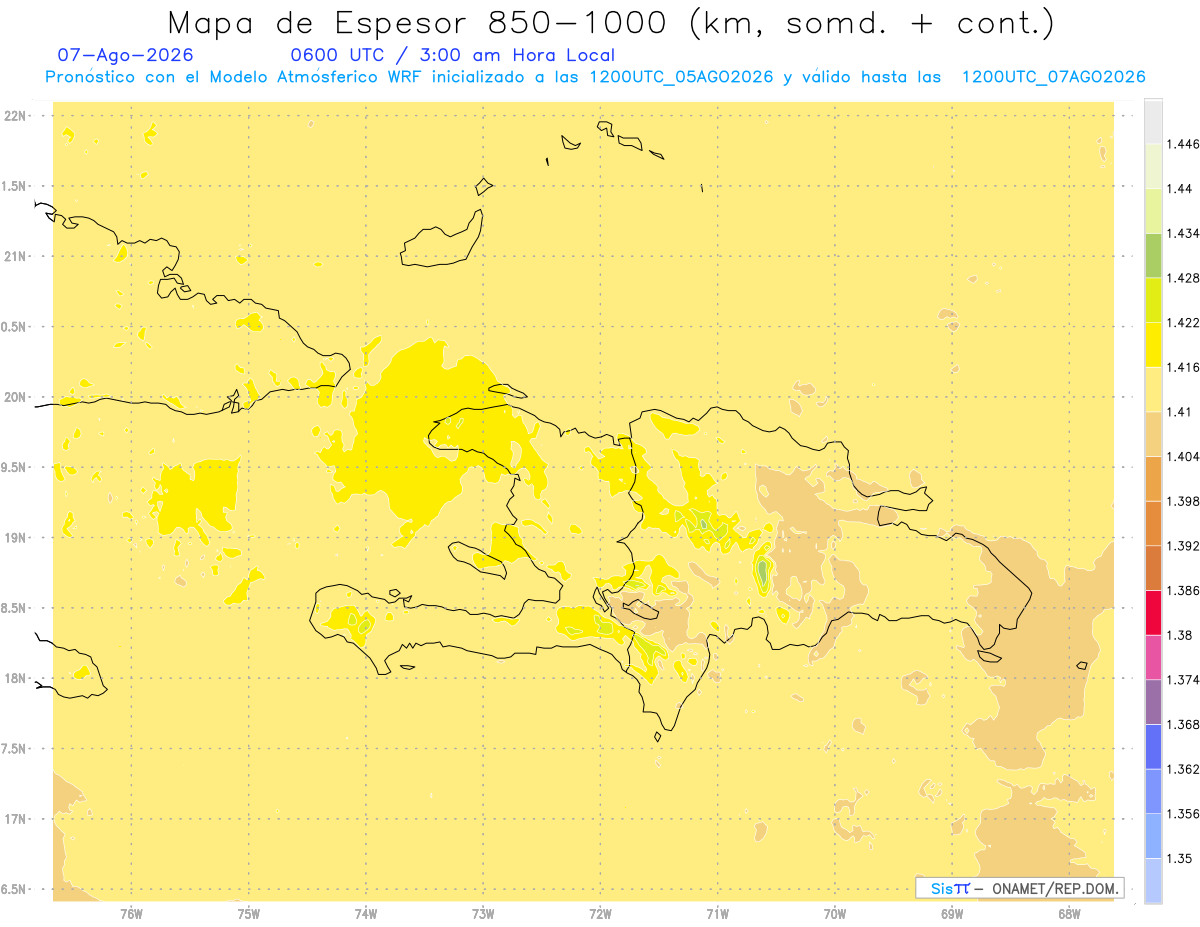Click the pale blue colorbar segment below 1.35
The image size is (1200, 927).
click(1153, 880)
